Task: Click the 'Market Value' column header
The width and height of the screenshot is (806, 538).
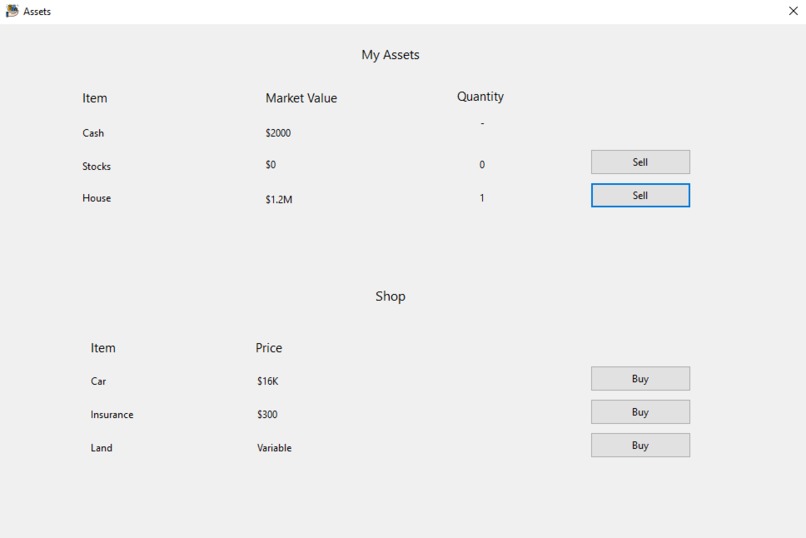Action: click(301, 98)
